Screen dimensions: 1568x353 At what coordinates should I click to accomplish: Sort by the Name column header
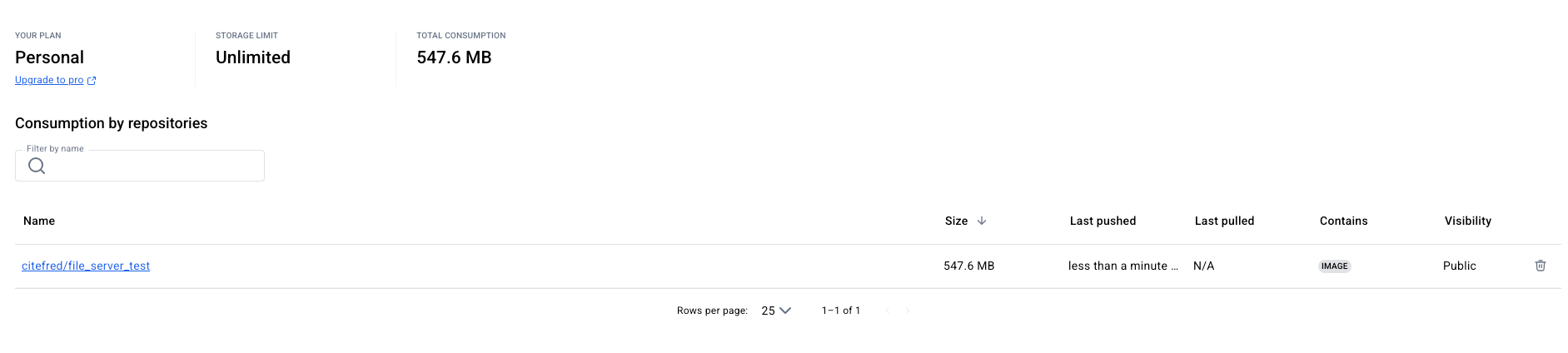[39, 221]
